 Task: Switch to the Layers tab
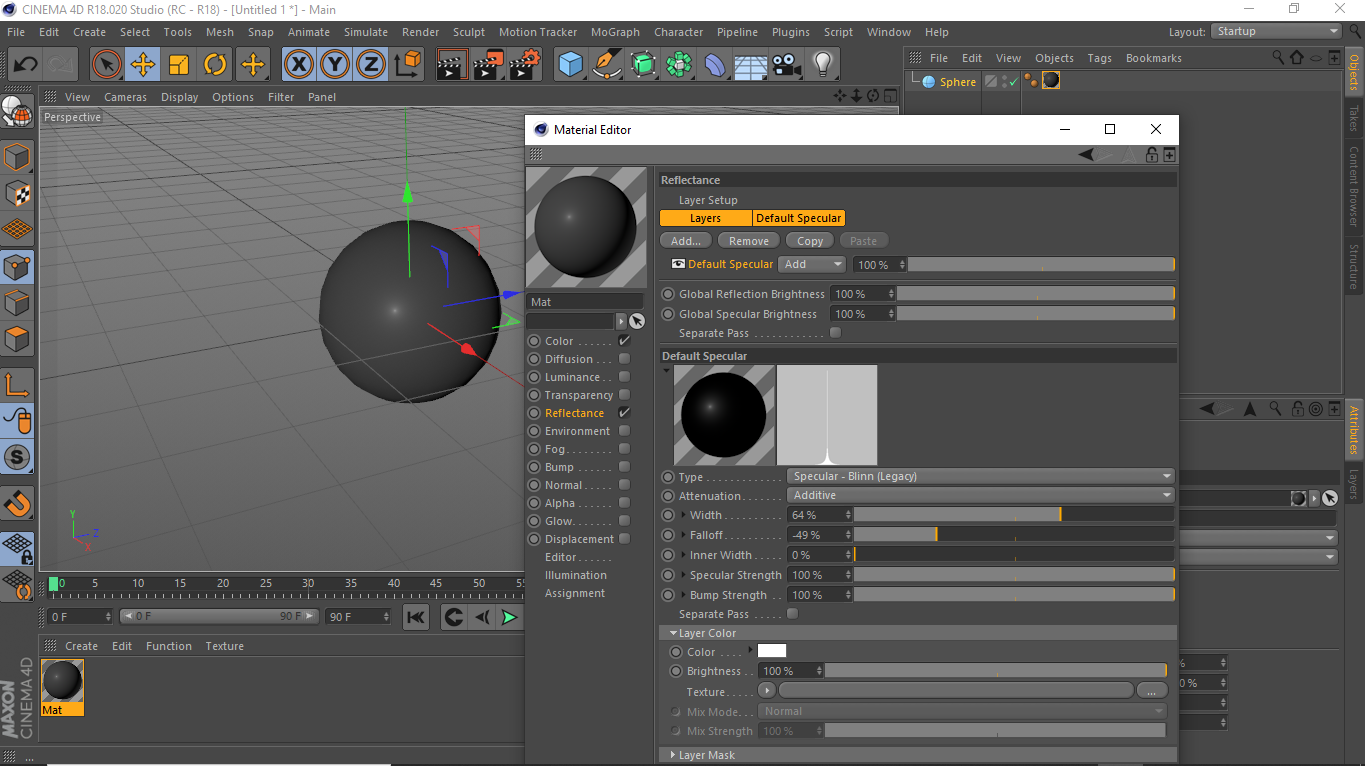pyautogui.click(x=705, y=218)
